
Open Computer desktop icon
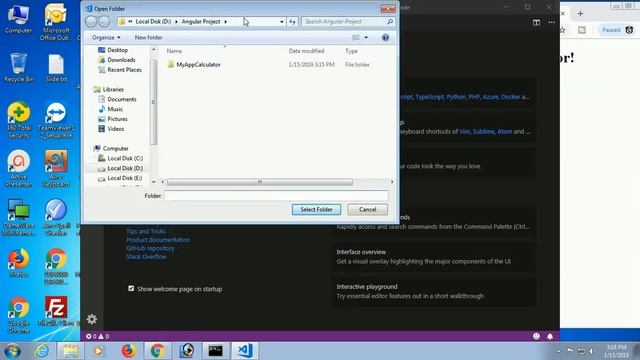[x=18, y=19]
